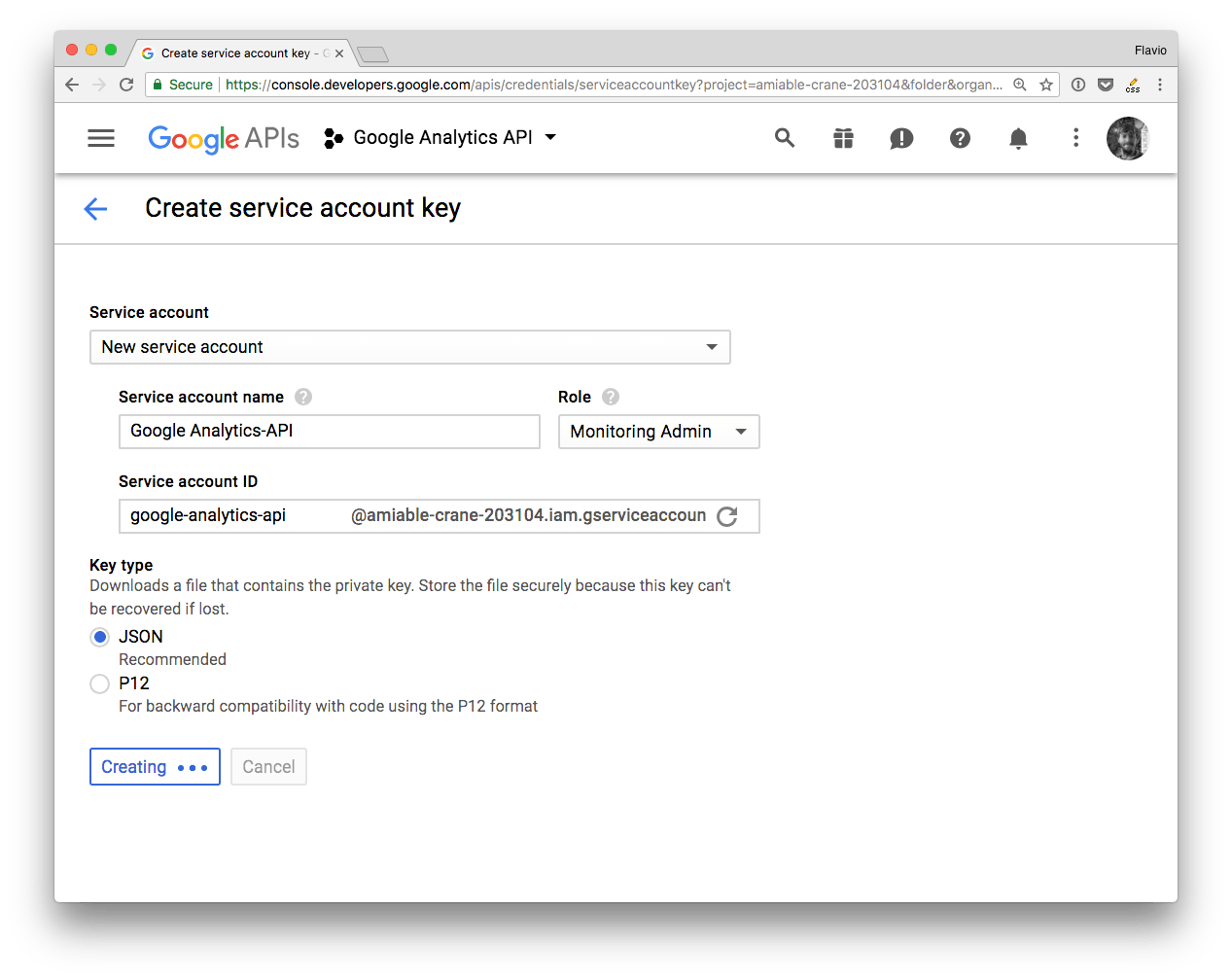Select the P12 key type radio button
Viewport: 1232px width, 980px height.
(x=99, y=683)
